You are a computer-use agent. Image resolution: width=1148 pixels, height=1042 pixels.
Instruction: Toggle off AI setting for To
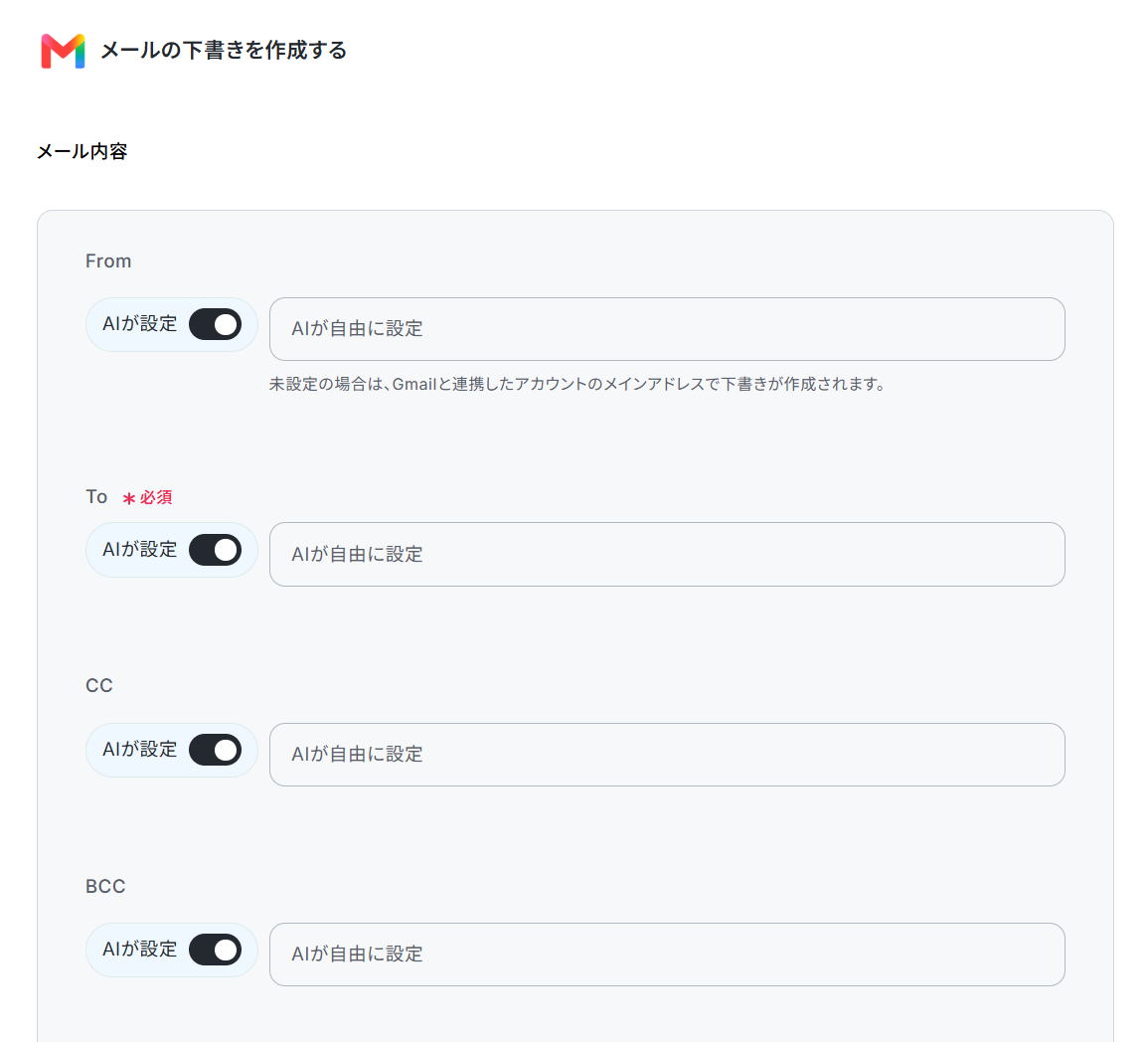[x=216, y=550]
